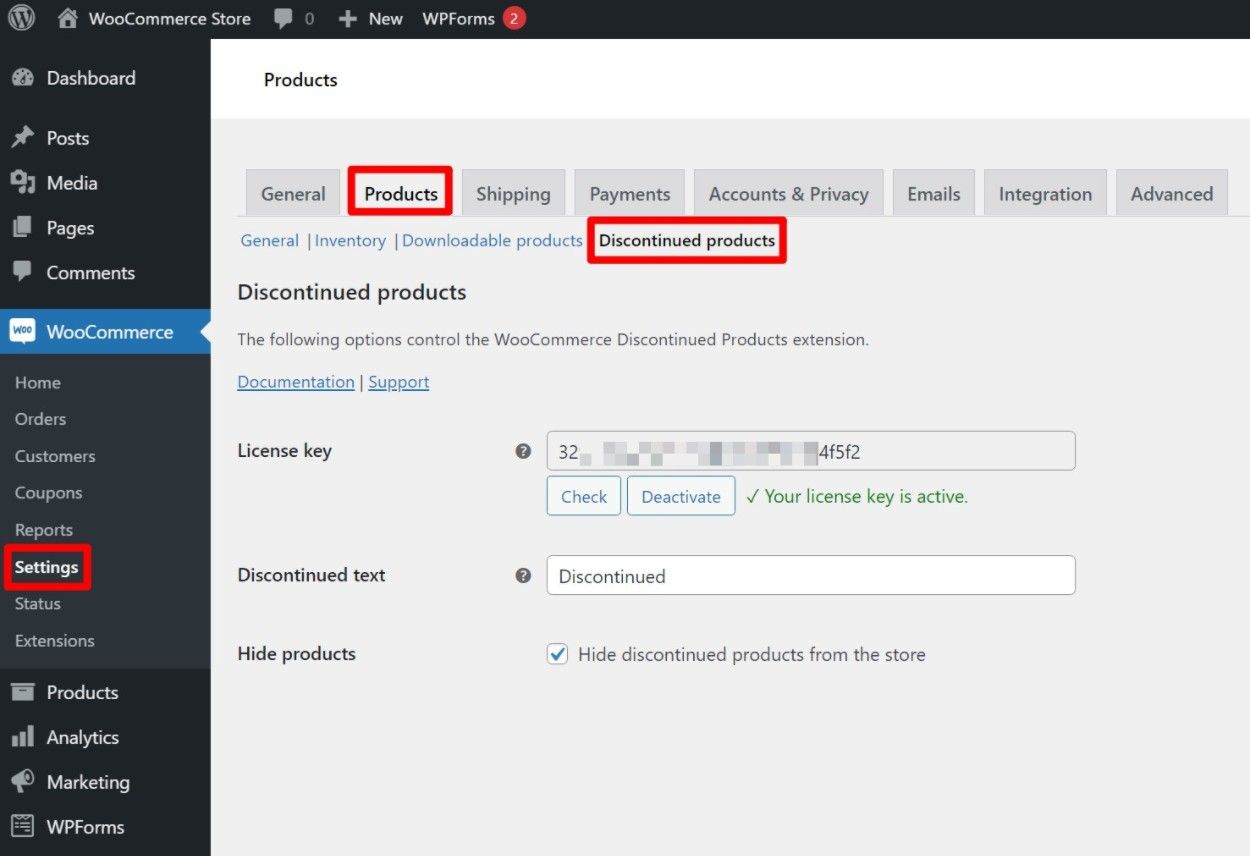Image resolution: width=1250 pixels, height=856 pixels.
Task: Click the WordPress logo icon
Action: pos(21,18)
